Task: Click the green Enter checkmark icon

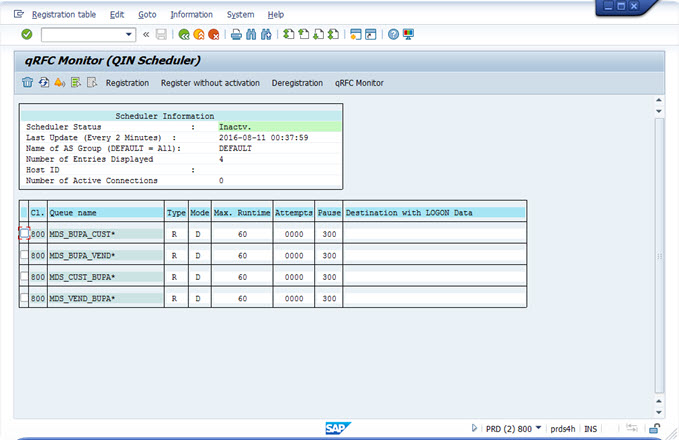Action: (27, 34)
